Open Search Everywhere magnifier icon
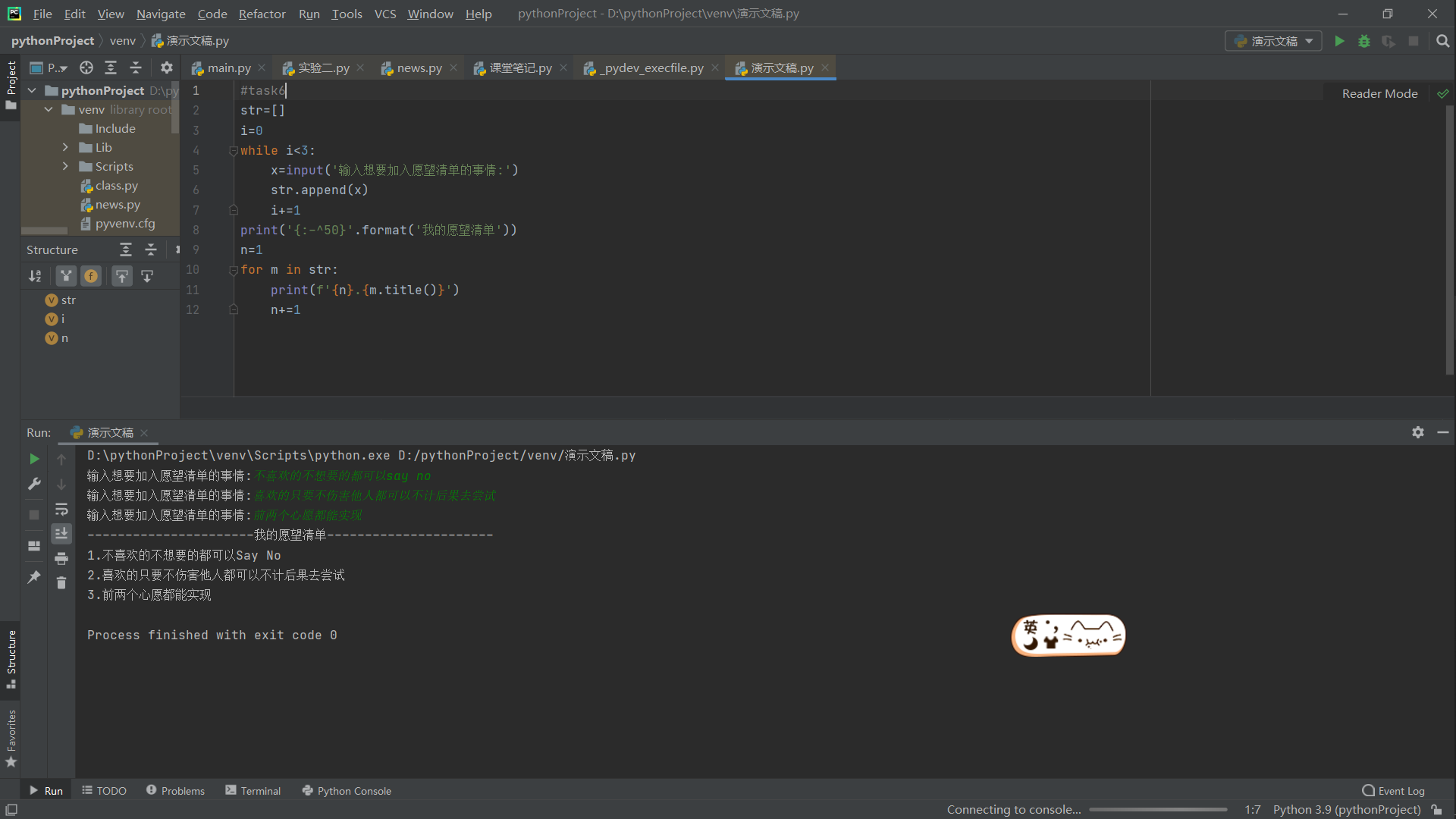Screen dimensions: 1456x819 click(x=1442, y=41)
